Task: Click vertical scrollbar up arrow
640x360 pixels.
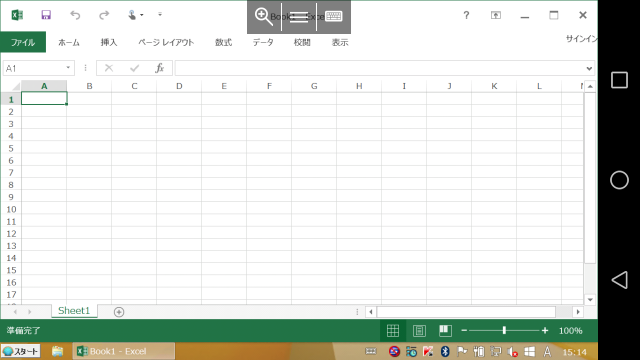Action: (x=590, y=87)
